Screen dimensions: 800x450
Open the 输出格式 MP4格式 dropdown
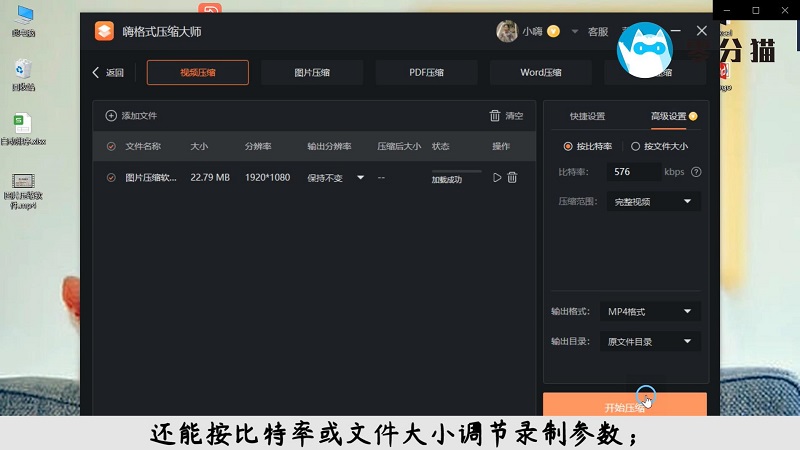pos(650,311)
